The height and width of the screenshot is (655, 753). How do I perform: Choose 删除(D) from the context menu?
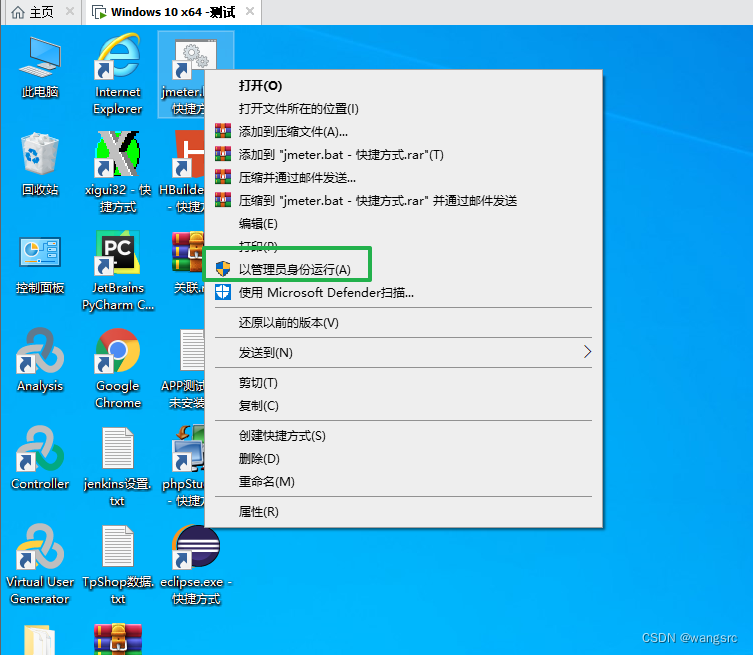pos(403,459)
